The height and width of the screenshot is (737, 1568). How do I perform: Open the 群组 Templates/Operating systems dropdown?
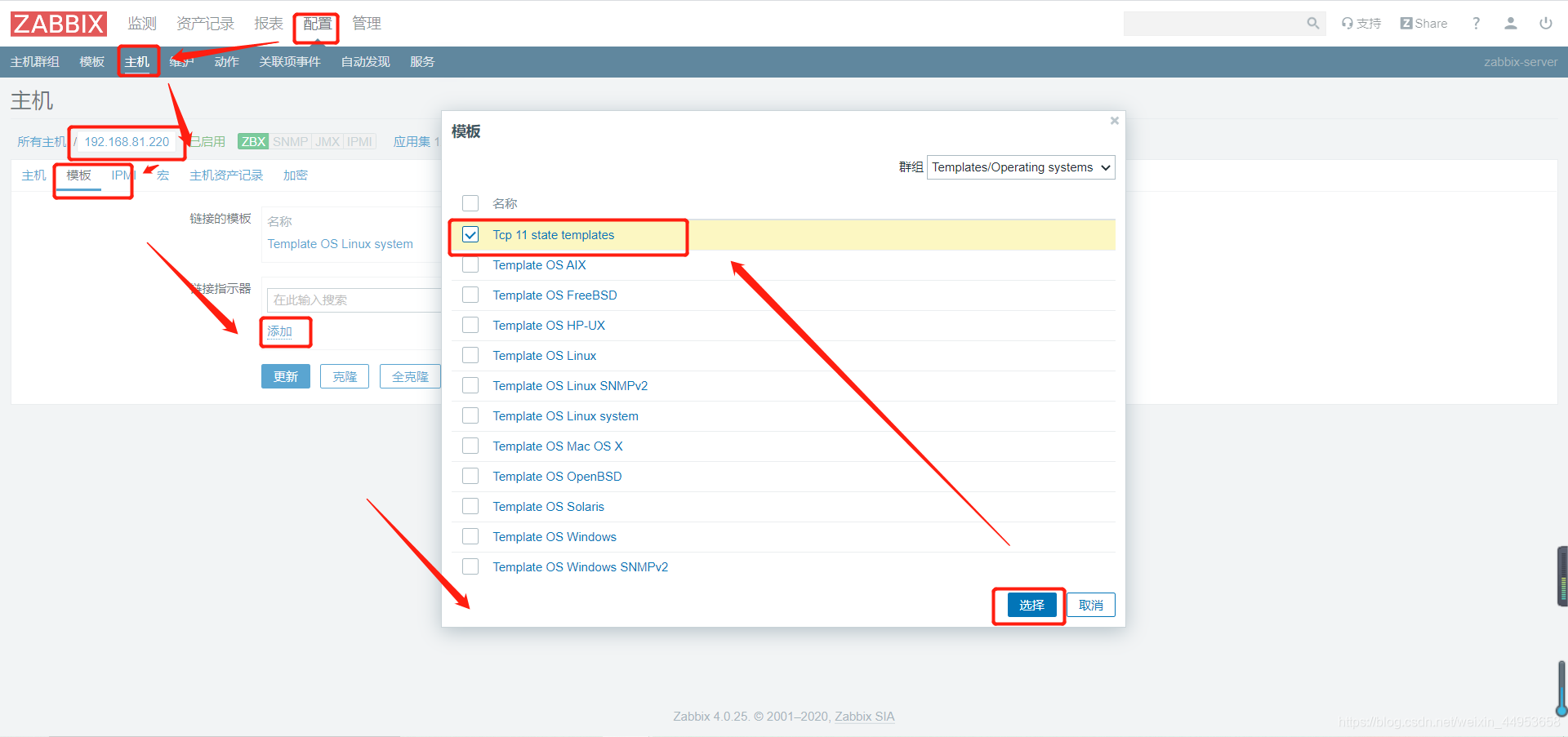(x=1021, y=167)
